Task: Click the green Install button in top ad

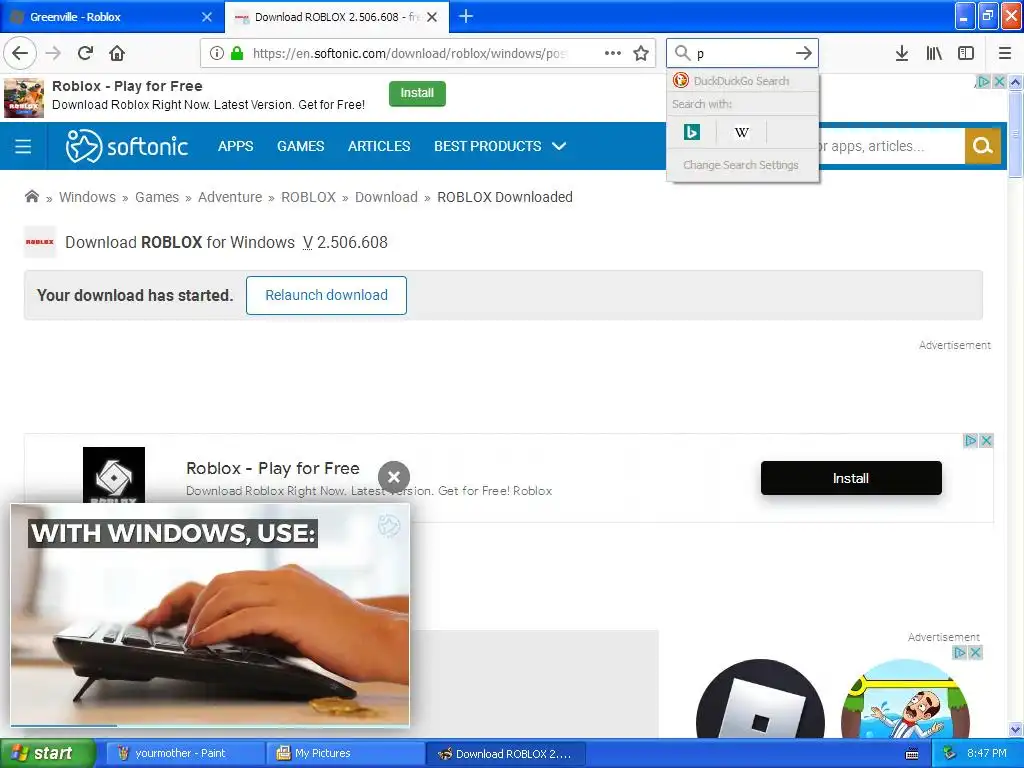Action: [x=417, y=93]
